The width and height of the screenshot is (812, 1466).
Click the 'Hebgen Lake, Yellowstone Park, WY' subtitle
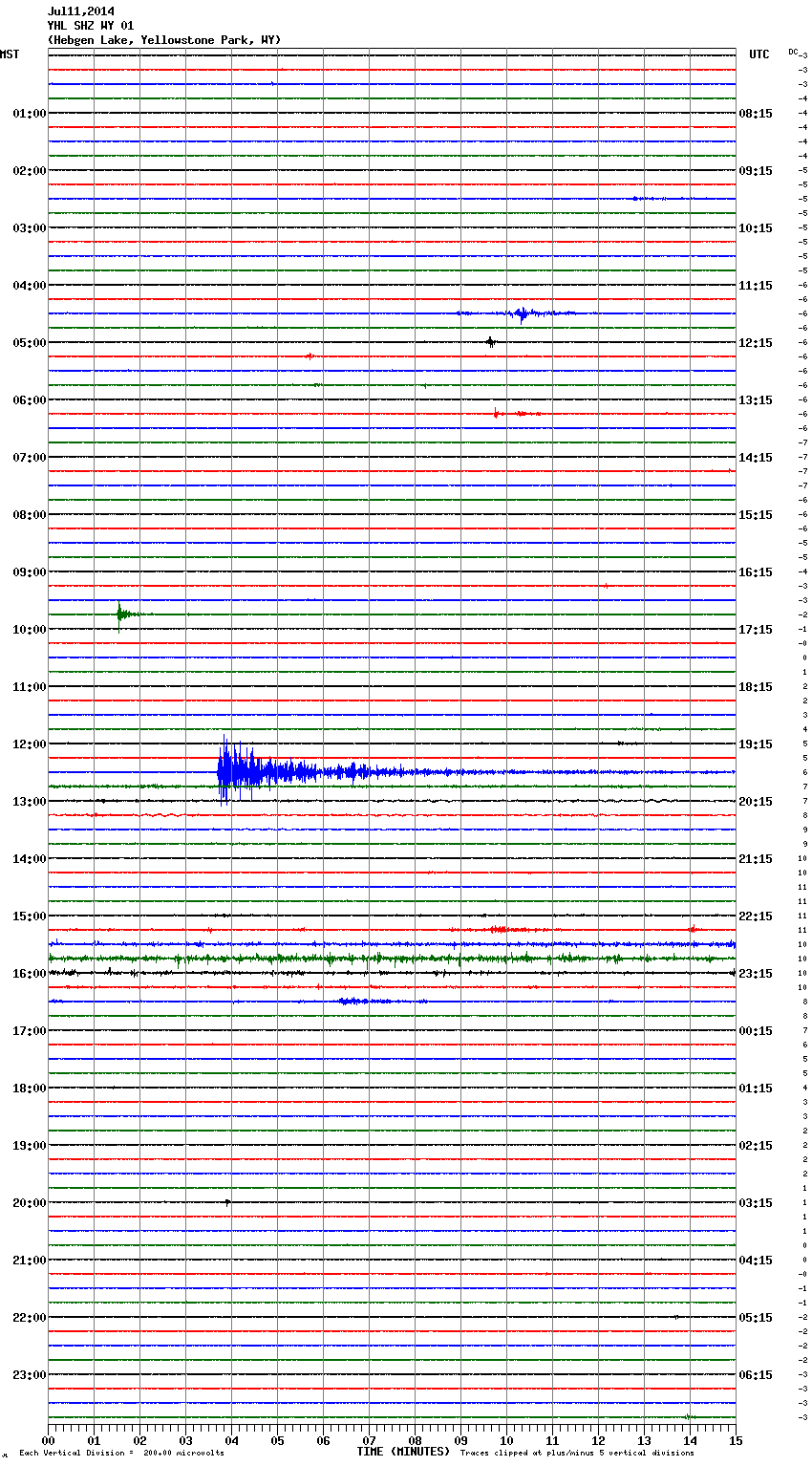pyautogui.click(x=164, y=40)
